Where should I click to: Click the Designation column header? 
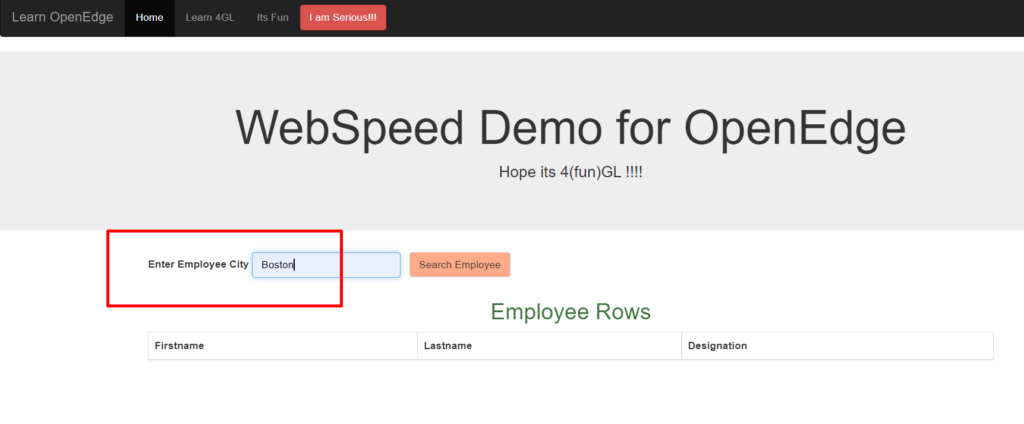[717, 346]
